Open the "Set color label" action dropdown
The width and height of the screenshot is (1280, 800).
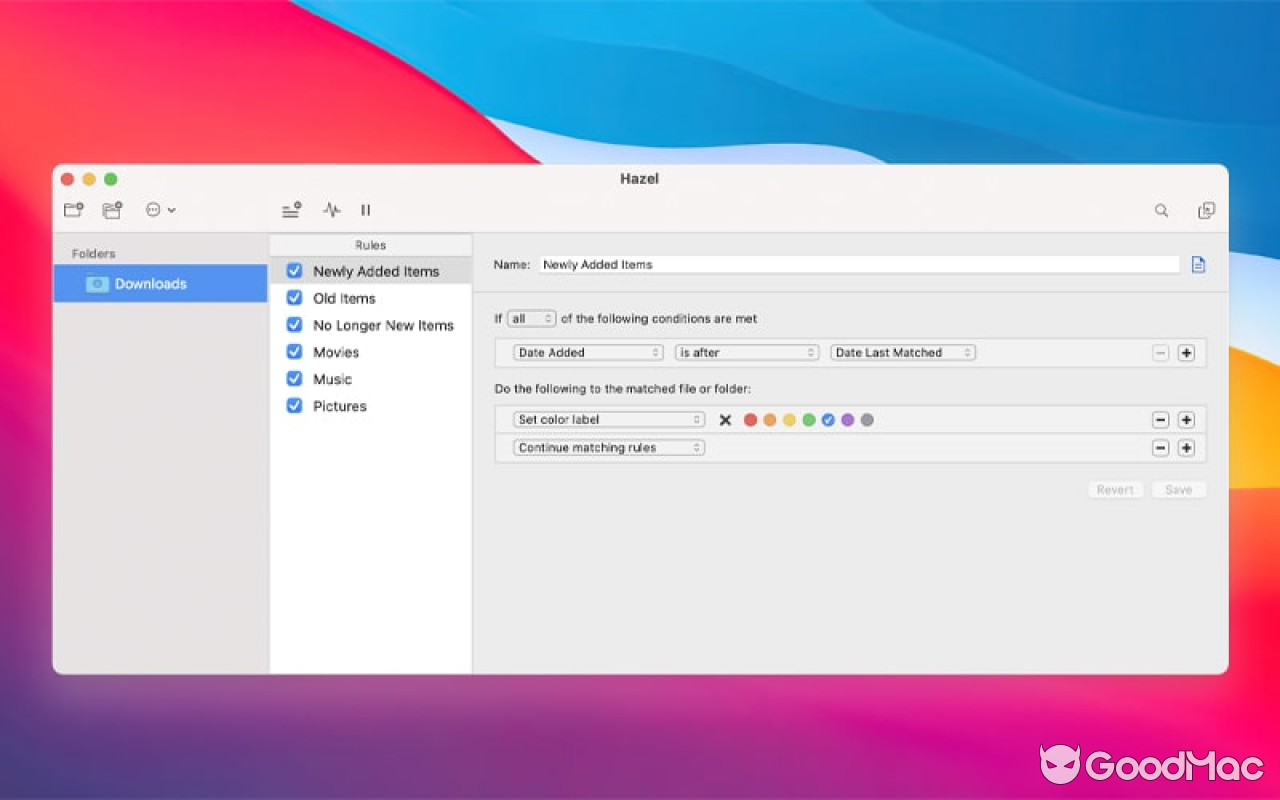[x=608, y=419]
